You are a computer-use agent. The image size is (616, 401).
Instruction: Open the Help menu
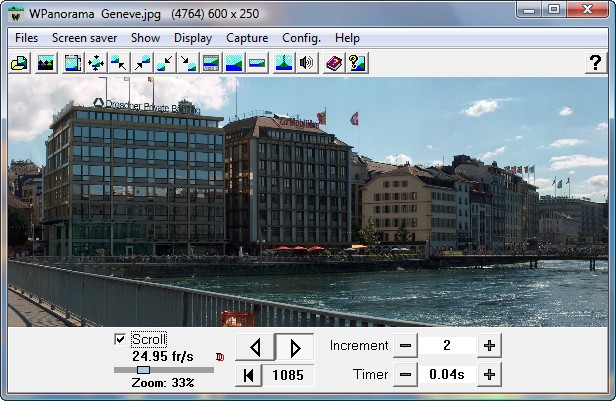pos(347,38)
